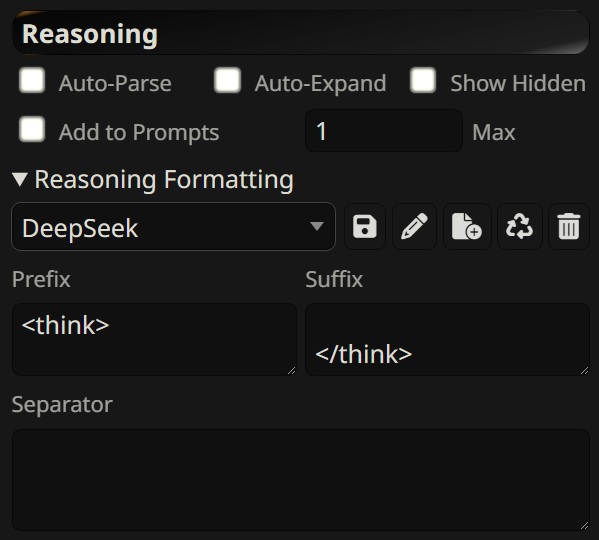Tick the Auto-Expand checkbox
The height and width of the screenshot is (540, 599).
coord(227,81)
